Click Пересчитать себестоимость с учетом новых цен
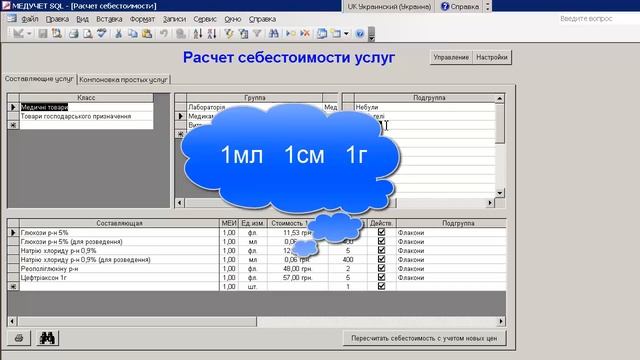The image size is (640, 360). 424,338
